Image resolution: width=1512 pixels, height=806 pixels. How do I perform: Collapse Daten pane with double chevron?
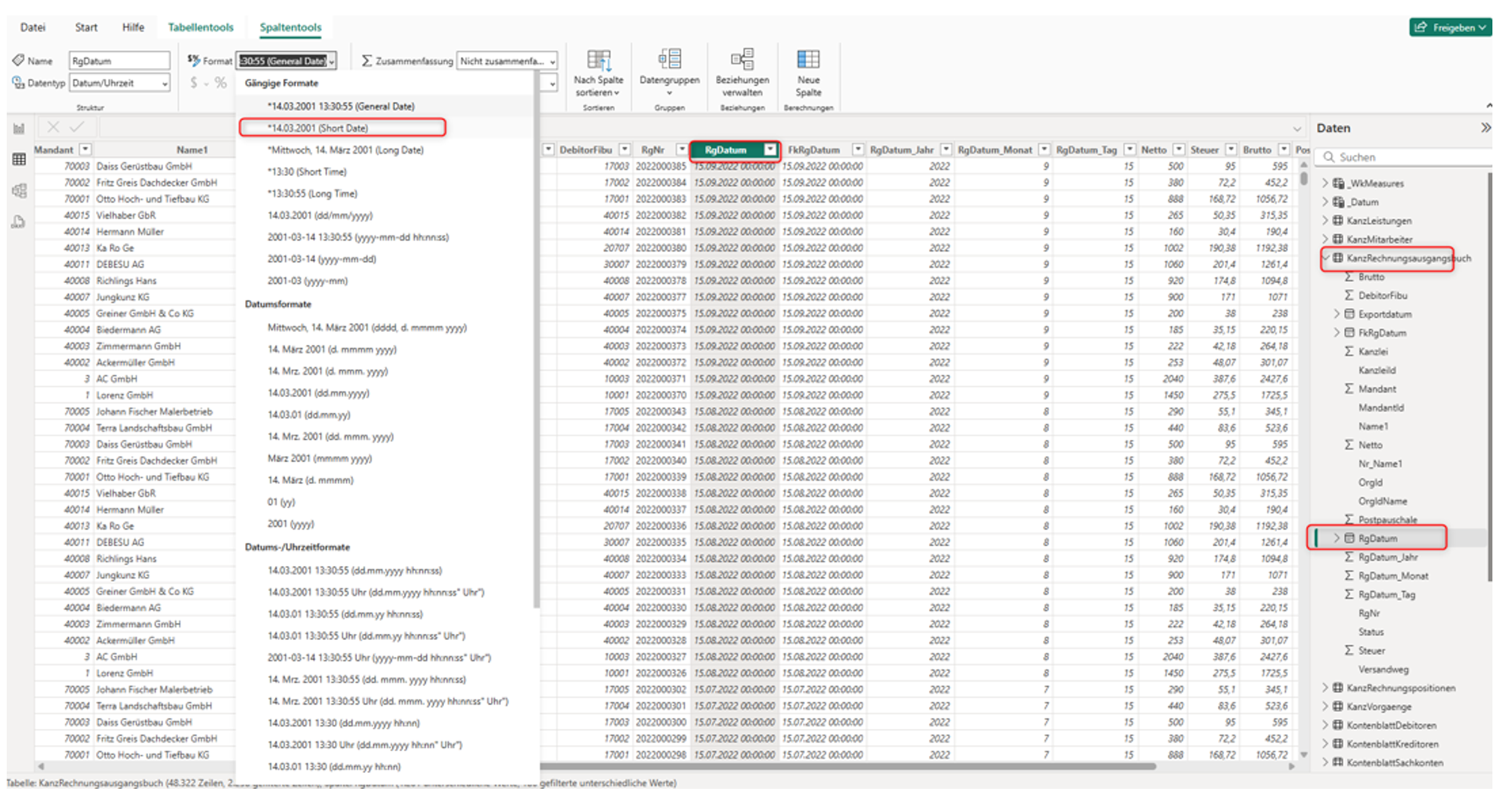[1485, 127]
